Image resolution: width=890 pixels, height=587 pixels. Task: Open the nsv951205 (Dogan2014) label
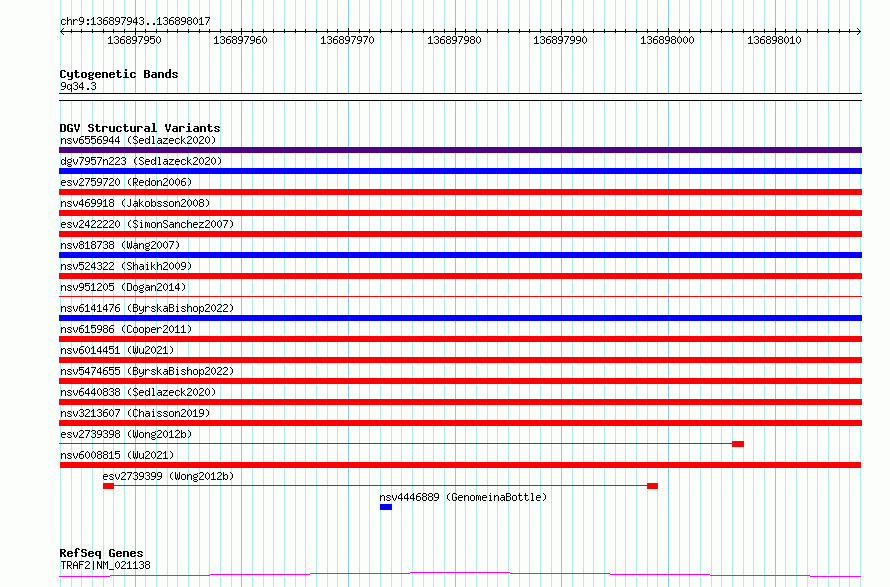123,287
